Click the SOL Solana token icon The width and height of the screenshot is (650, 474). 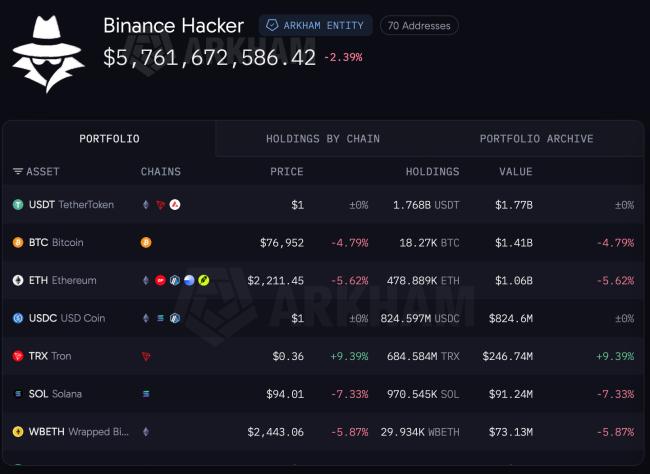[18, 394]
